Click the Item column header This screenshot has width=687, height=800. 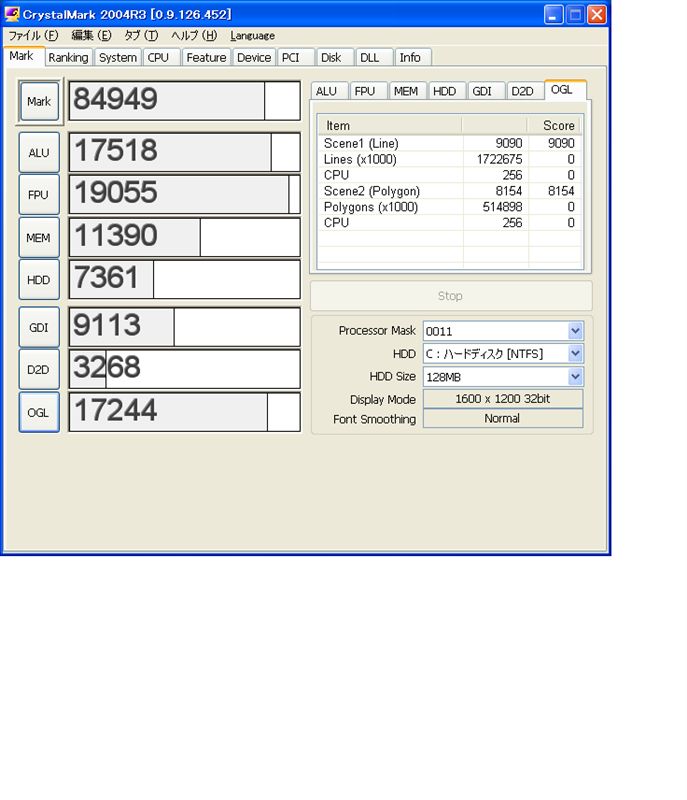pos(390,126)
